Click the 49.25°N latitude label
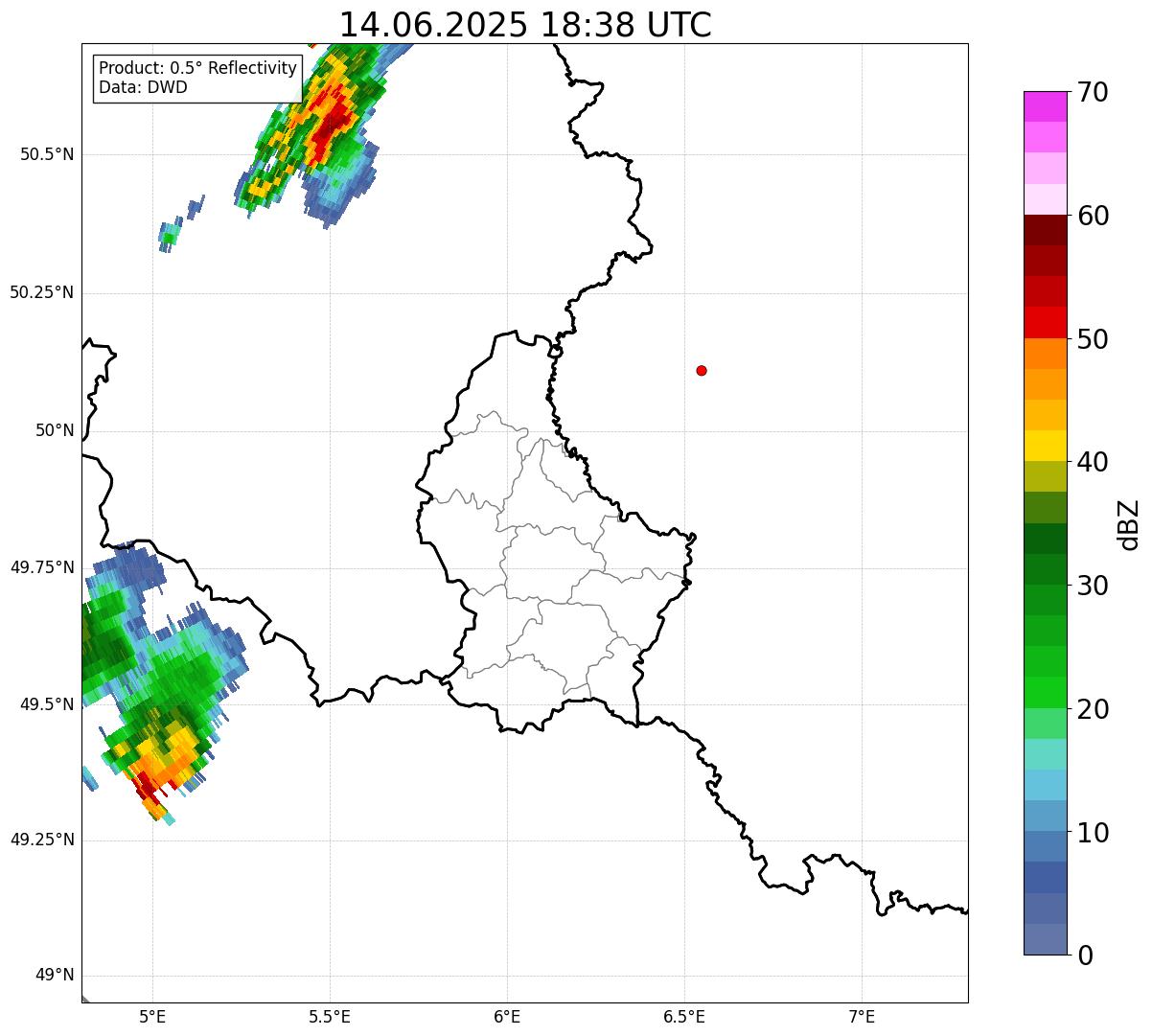This screenshot has height=1036, width=1152. (41, 840)
